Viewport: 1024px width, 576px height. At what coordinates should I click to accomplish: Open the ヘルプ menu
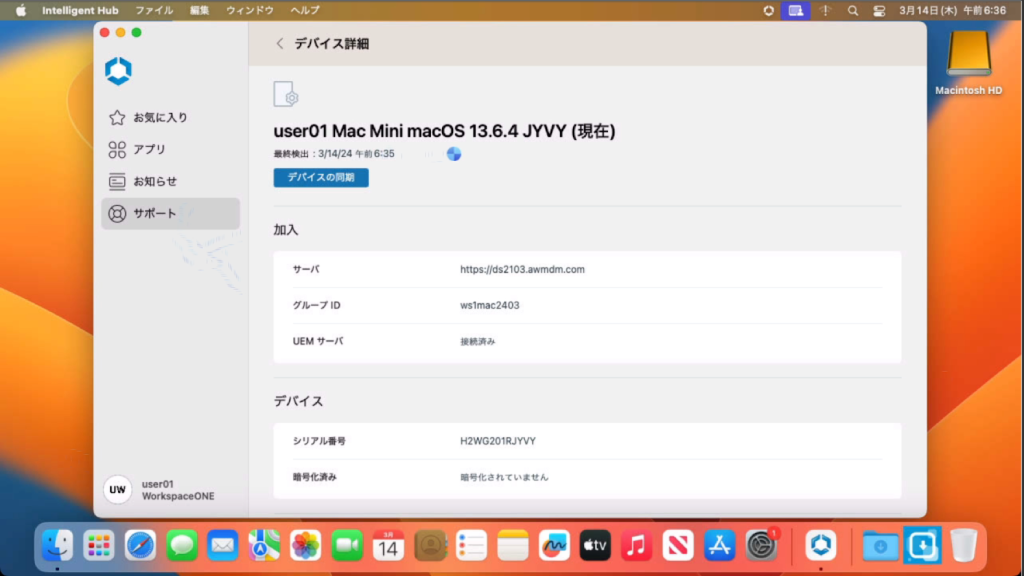click(305, 10)
